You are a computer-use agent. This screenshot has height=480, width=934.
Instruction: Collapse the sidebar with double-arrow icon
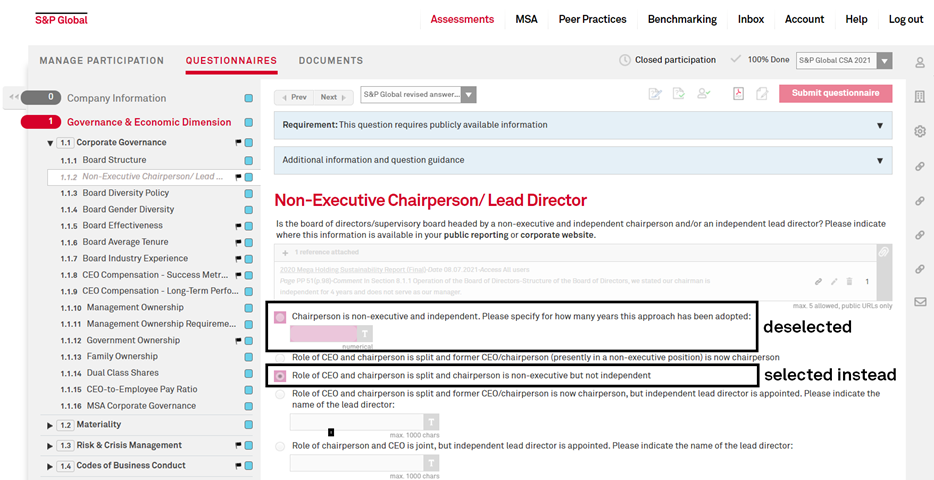click(x=13, y=97)
